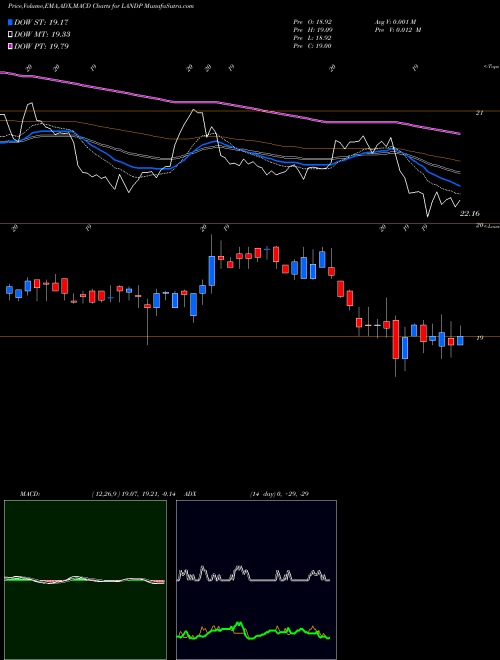Image resolution: width=500 pixels, height=660 pixels.
Task: Click the large red candle falling below 19
Action: (396, 339)
